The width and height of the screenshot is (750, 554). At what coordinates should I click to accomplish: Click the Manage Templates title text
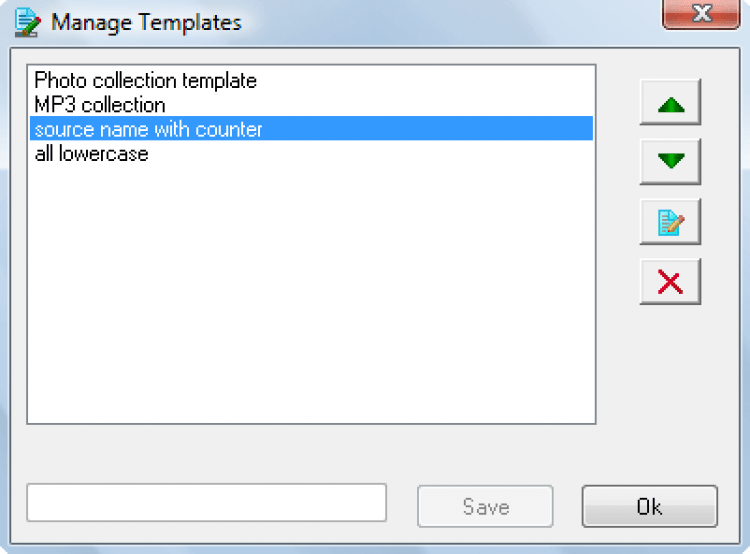coord(146,22)
